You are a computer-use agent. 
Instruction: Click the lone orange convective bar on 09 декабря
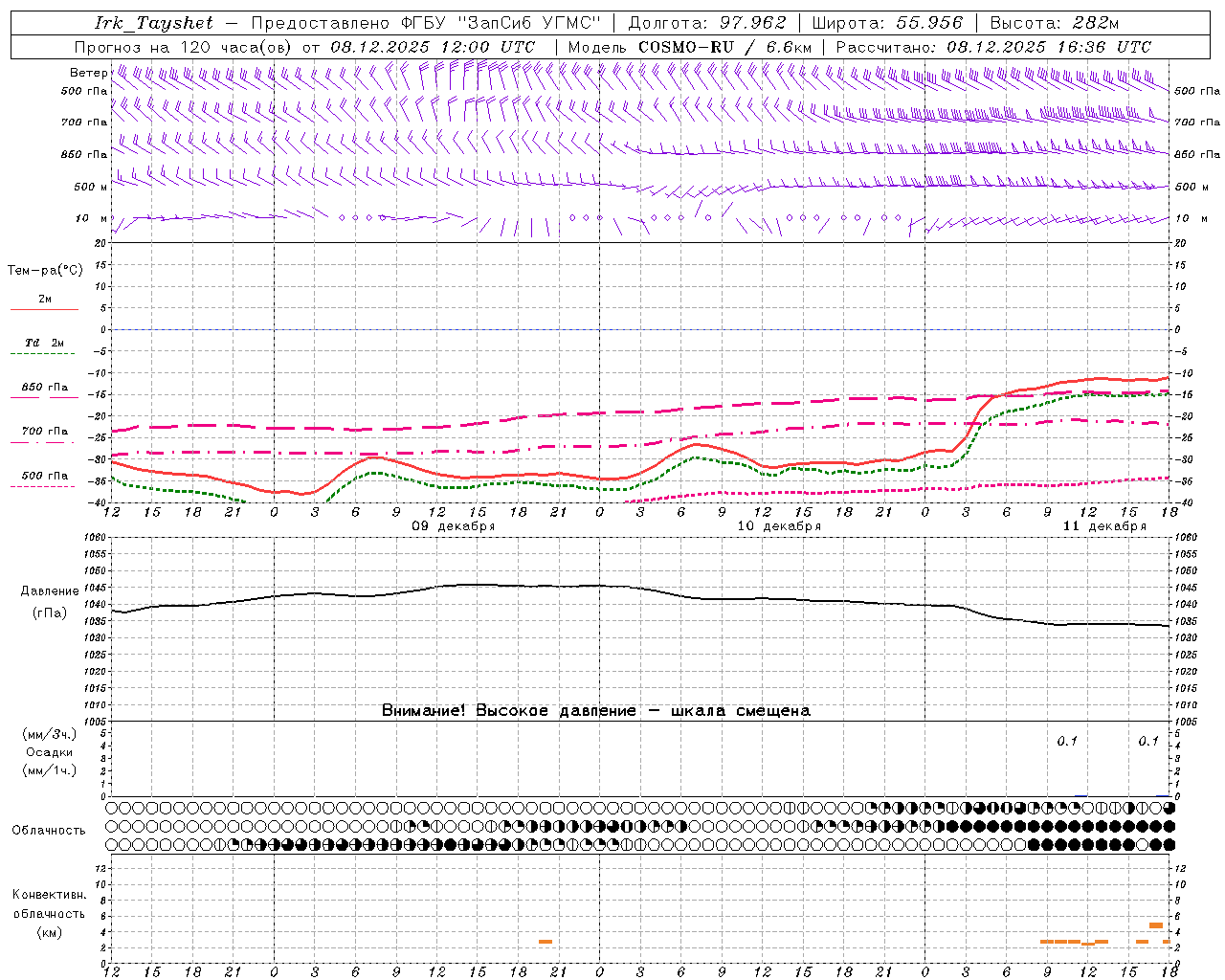(x=546, y=942)
